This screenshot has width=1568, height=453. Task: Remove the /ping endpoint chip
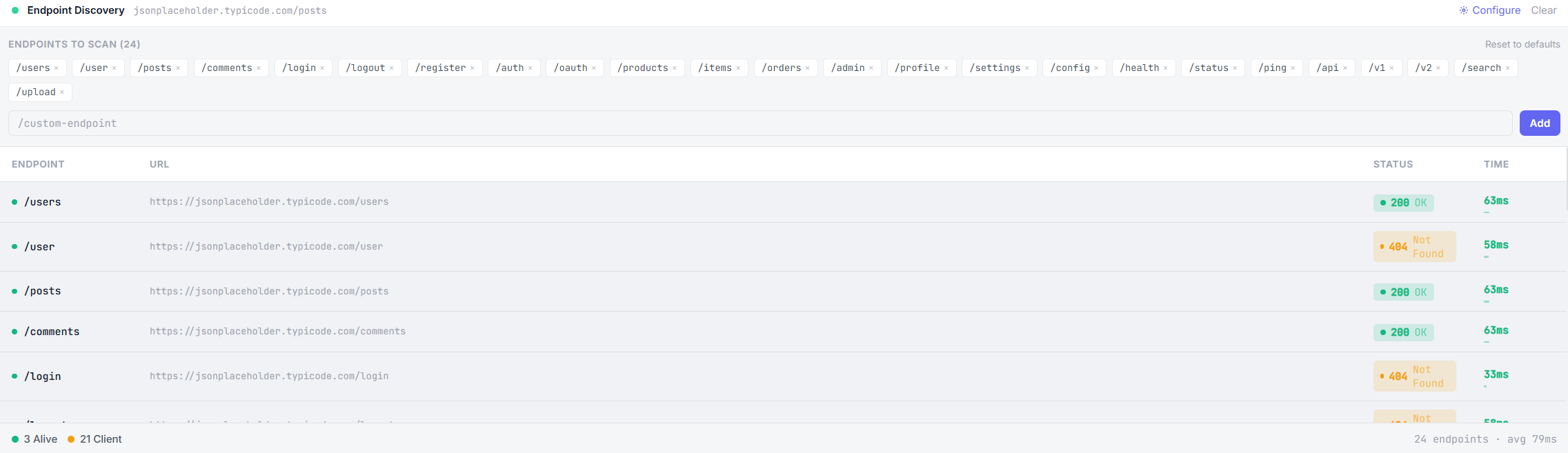[x=1293, y=68]
